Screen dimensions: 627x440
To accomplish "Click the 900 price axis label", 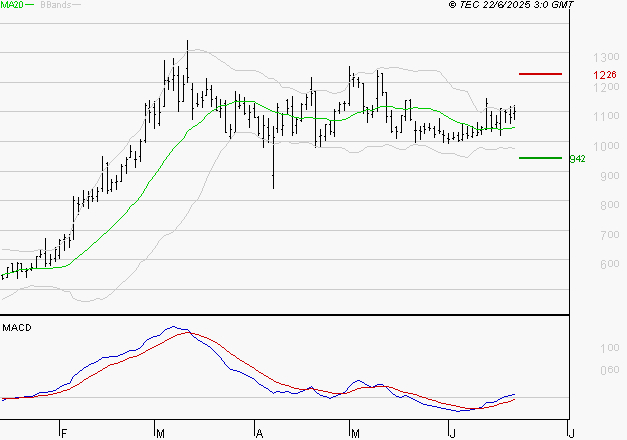I will [610, 176].
